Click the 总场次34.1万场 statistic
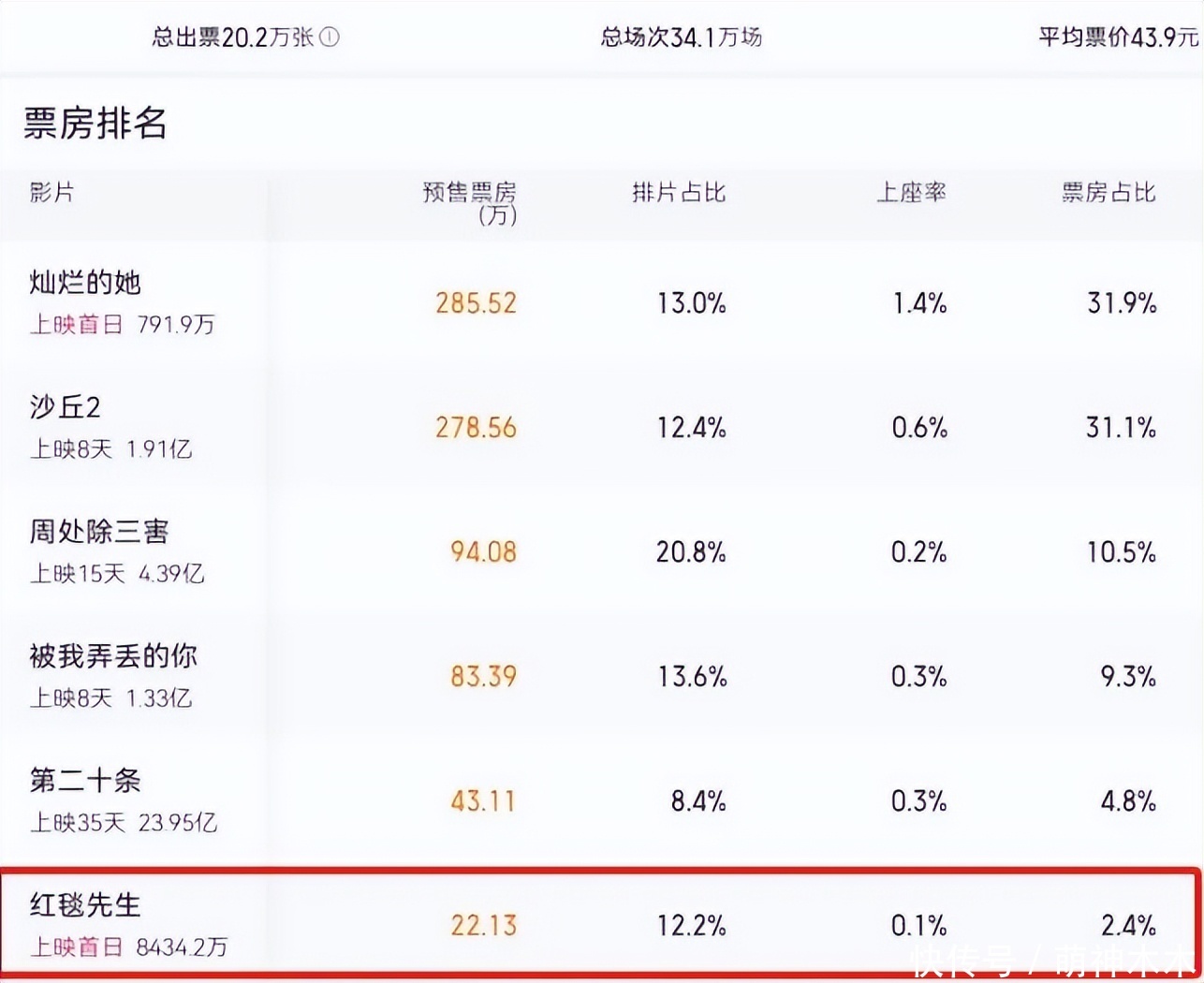1204x983 pixels. (x=682, y=37)
